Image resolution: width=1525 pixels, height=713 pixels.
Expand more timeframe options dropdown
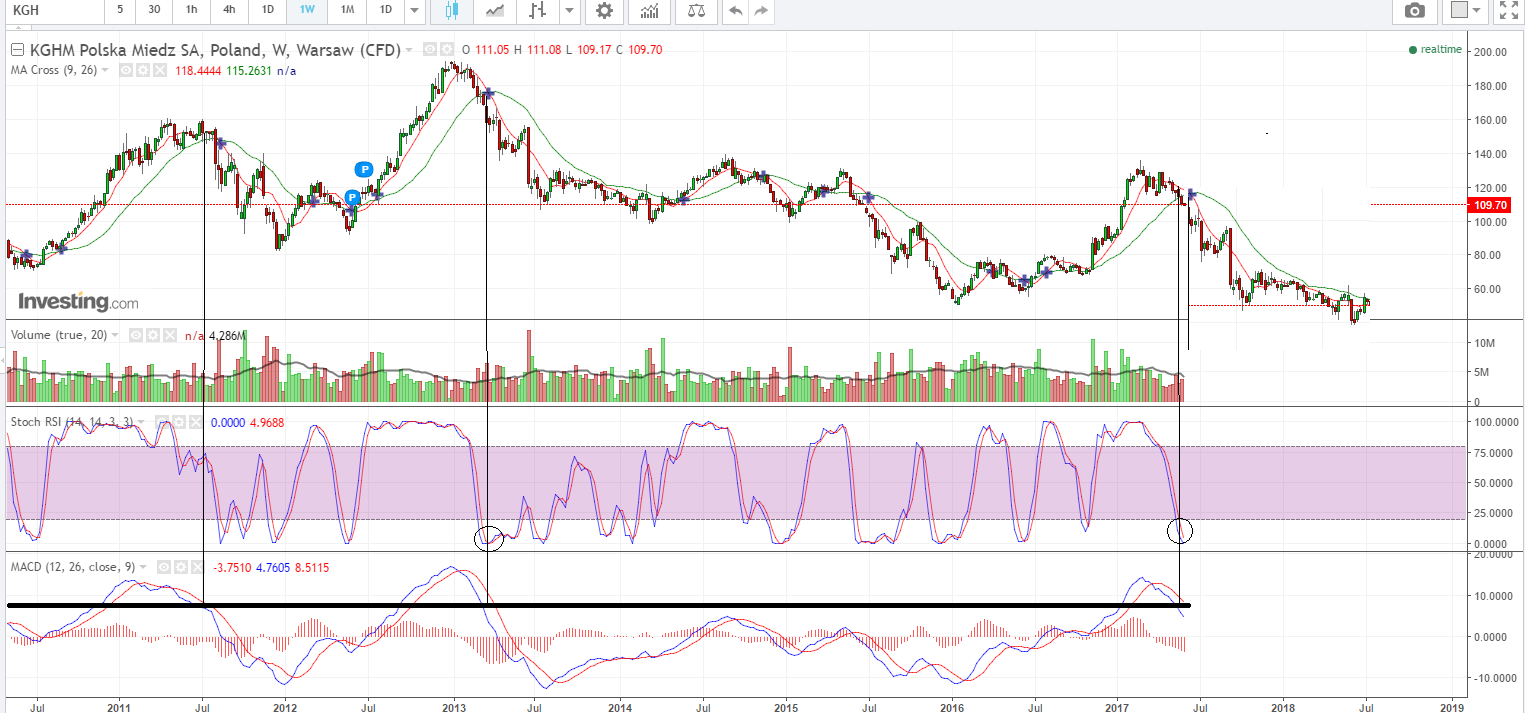(414, 11)
